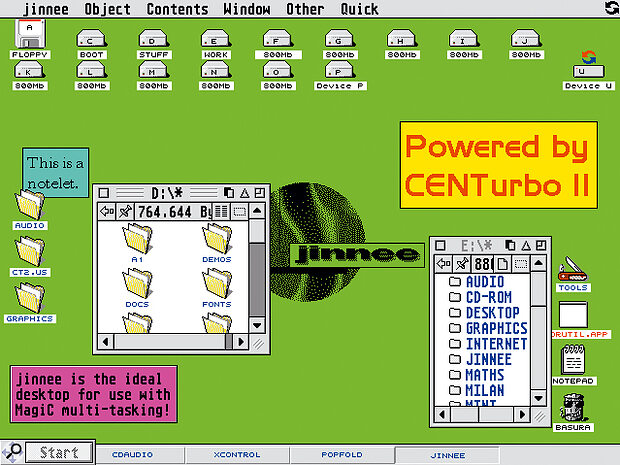Open the WORK drive E icon
This screenshot has width=620, height=465.
[216, 39]
